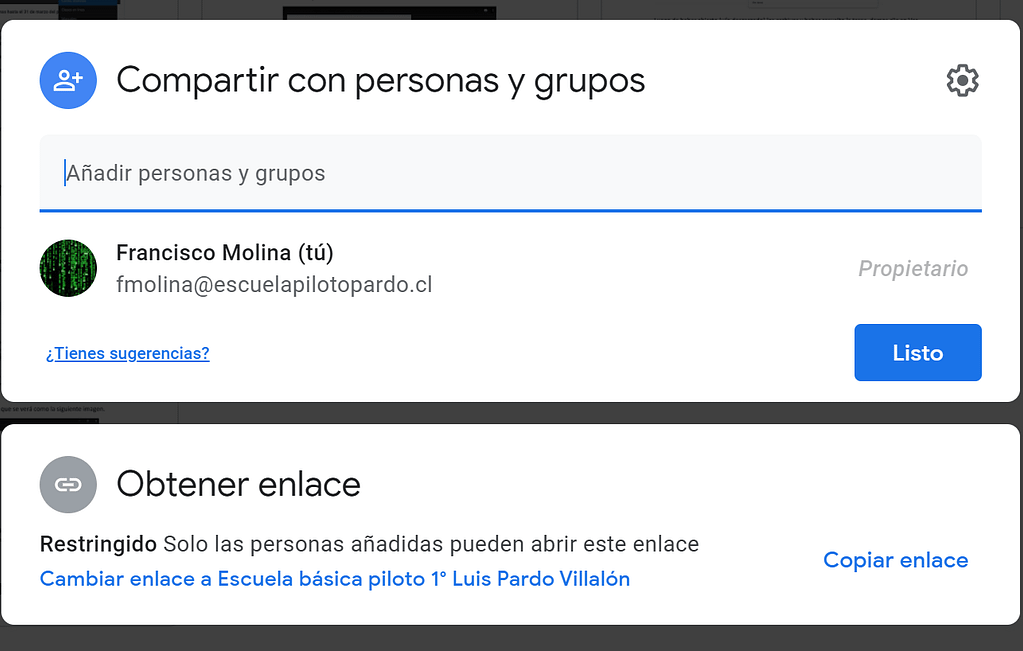Click the gray chain link icon
Screen dimensions: 1023x651
68,484
